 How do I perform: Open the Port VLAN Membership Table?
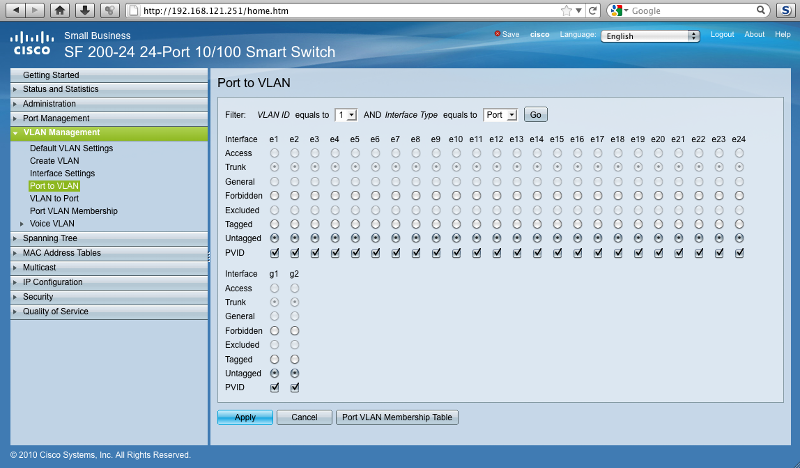coord(397,417)
